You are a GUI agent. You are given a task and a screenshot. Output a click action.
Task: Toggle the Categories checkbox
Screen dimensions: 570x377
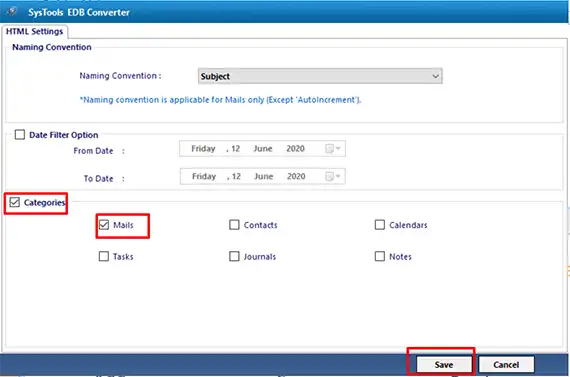(x=15, y=202)
